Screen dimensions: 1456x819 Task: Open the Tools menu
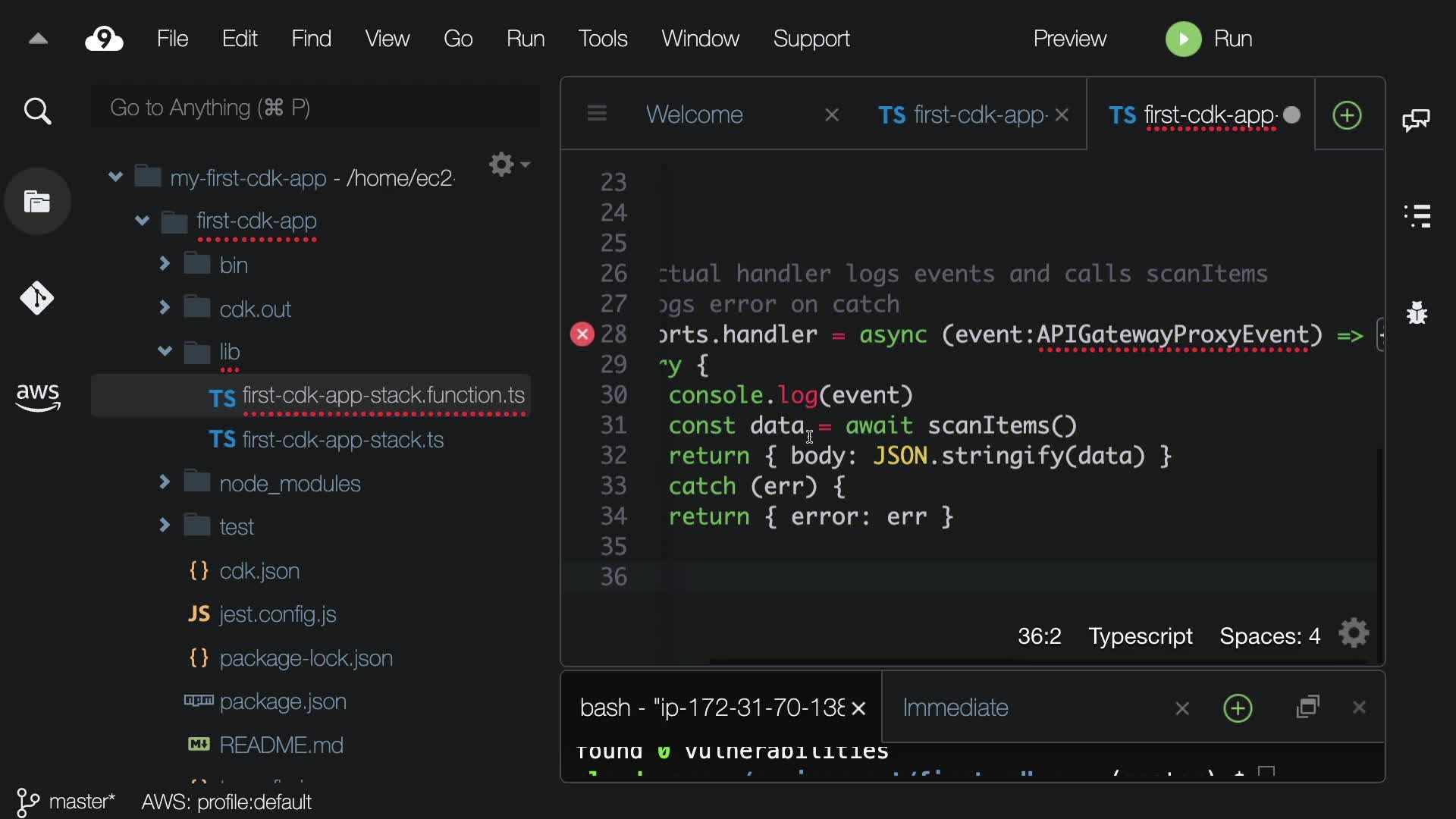(602, 39)
